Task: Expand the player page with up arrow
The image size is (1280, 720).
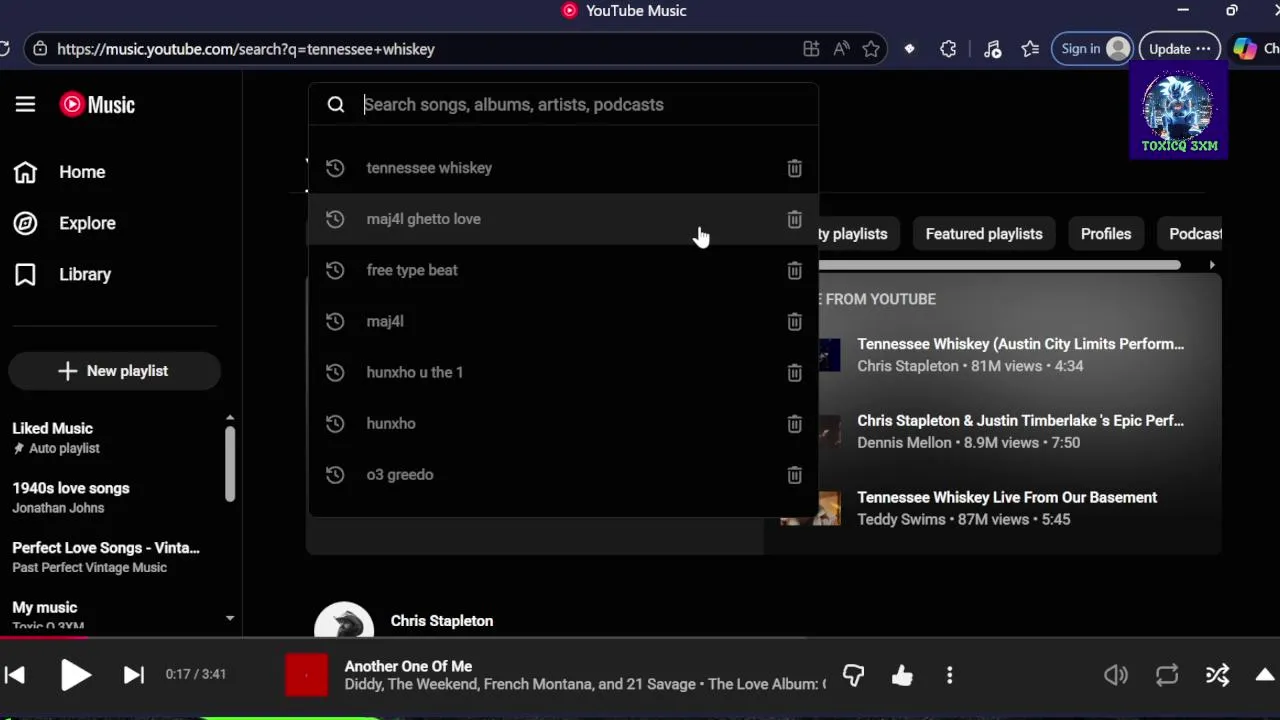Action: point(1264,675)
